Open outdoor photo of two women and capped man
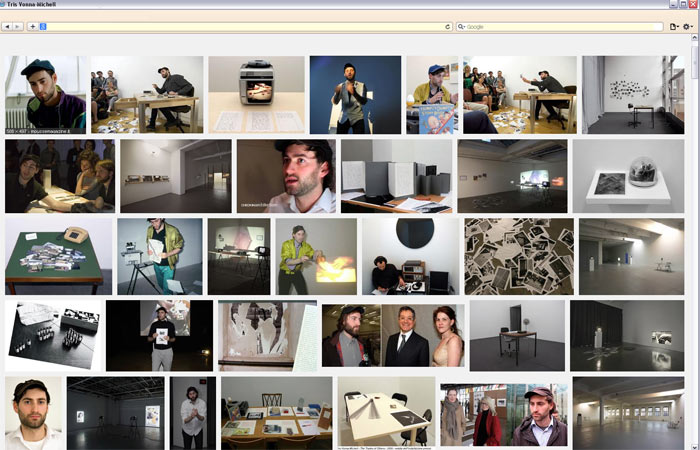 pos(504,415)
